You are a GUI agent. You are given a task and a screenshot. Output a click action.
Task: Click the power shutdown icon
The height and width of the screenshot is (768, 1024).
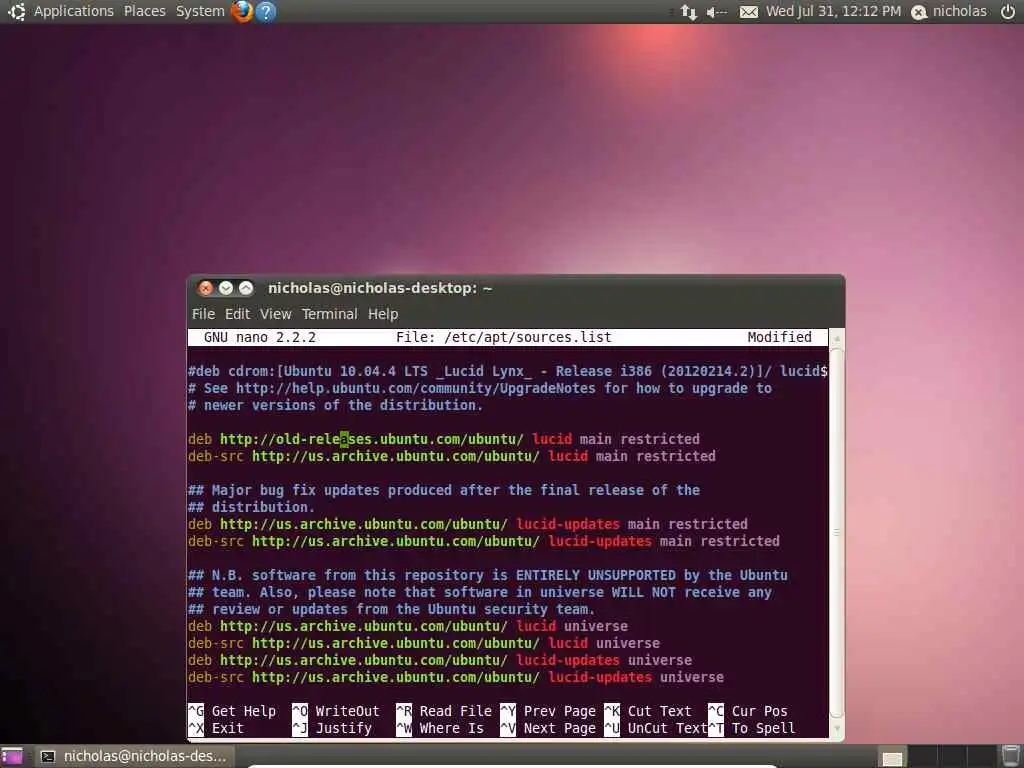click(1008, 11)
